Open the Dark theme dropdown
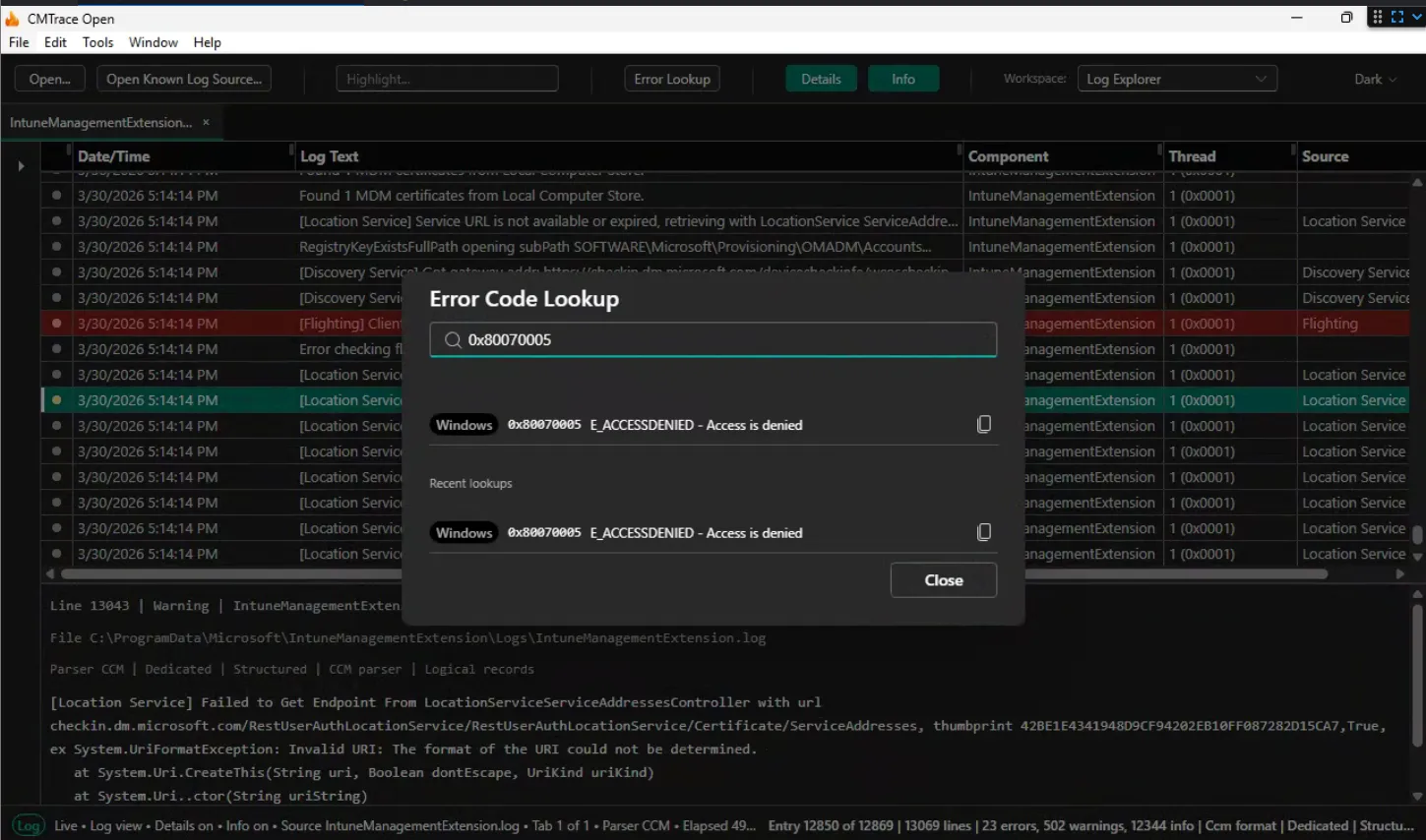The height and width of the screenshot is (840, 1426). click(x=1375, y=78)
